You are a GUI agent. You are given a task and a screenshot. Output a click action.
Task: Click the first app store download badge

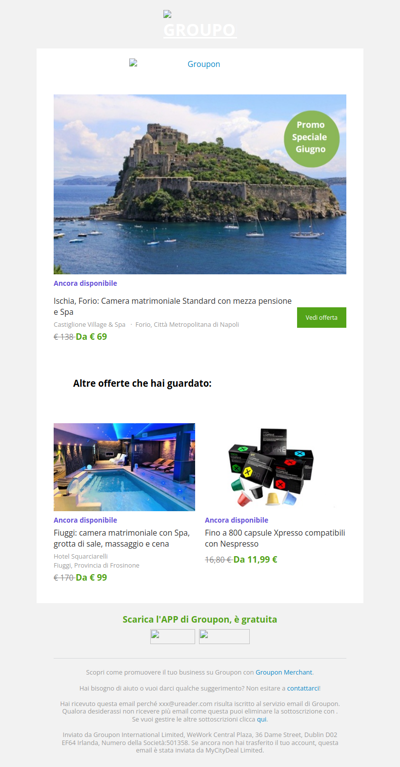tap(173, 636)
